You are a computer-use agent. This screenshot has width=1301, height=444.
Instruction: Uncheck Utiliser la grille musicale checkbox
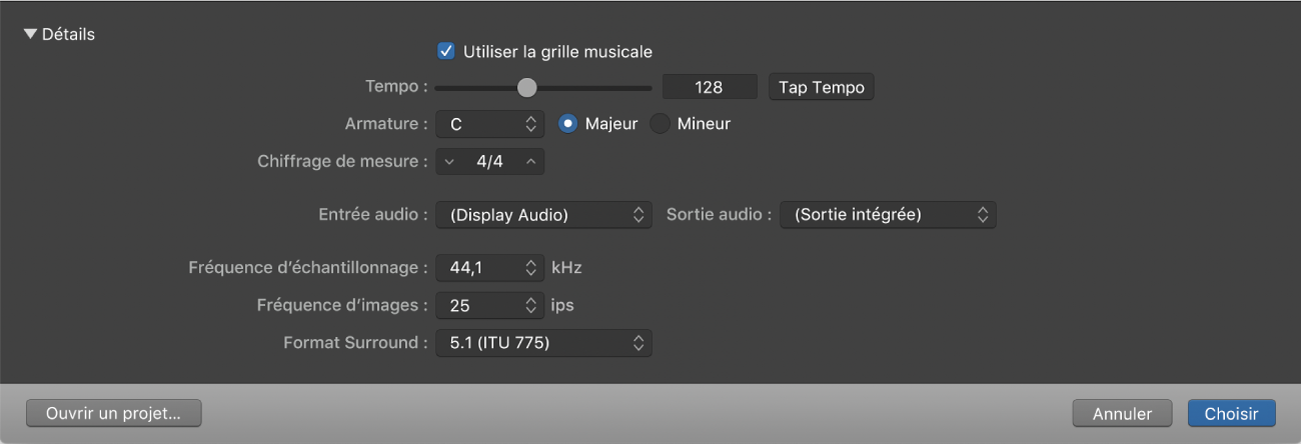[x=446, y=51]
